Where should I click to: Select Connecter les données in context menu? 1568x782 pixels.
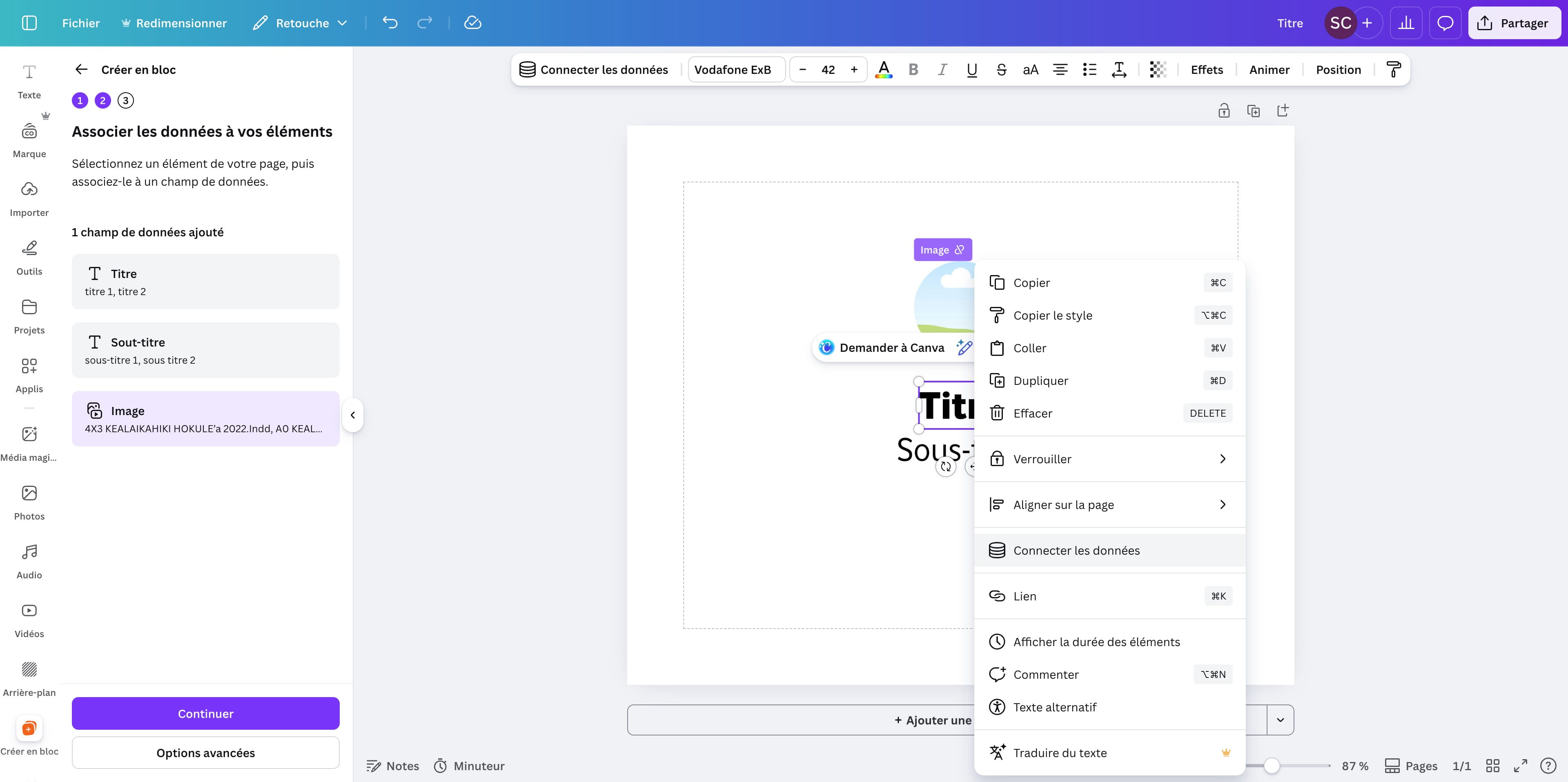coord(1110,550)
